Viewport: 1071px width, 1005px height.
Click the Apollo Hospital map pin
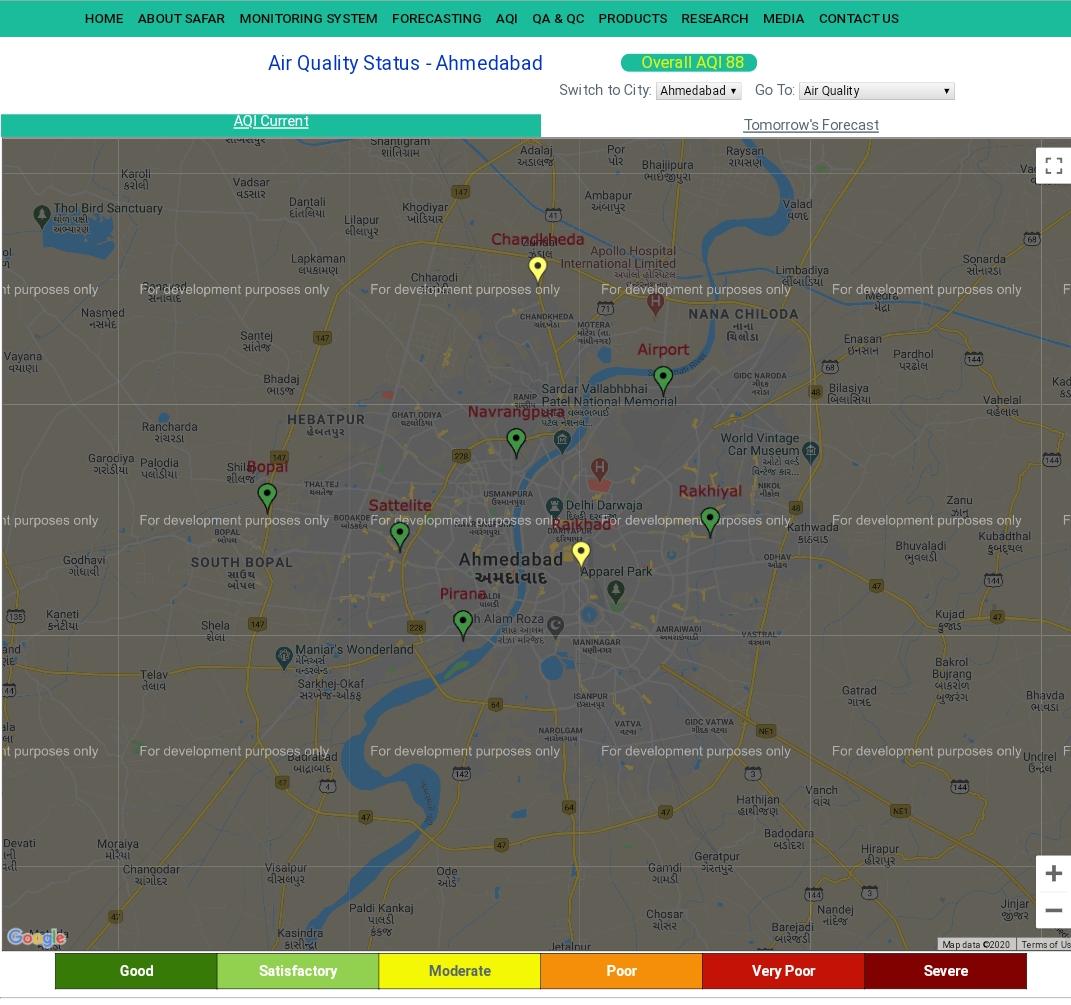[655, 303]
